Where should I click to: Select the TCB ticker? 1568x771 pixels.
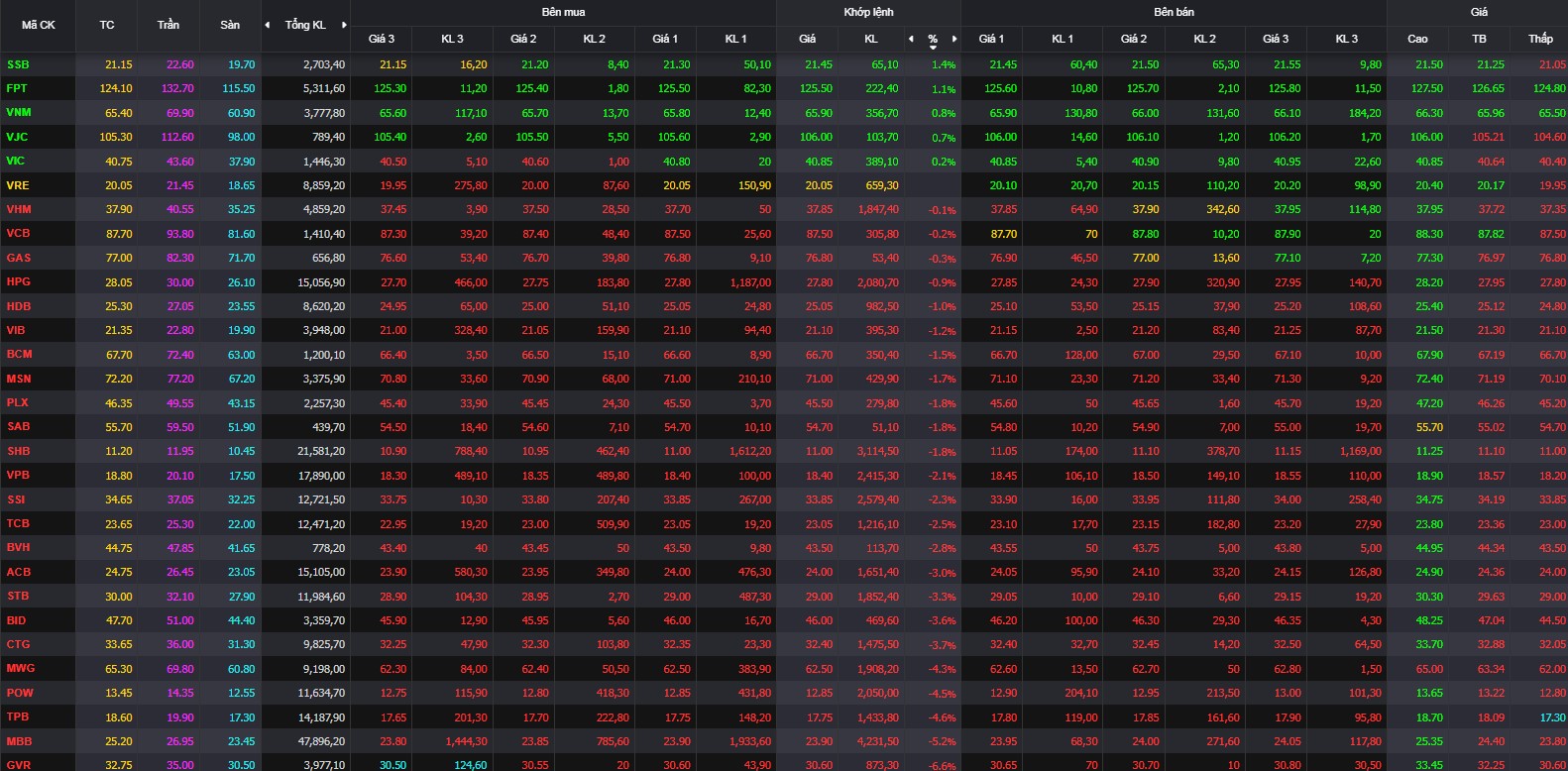[x=18, y=523]
